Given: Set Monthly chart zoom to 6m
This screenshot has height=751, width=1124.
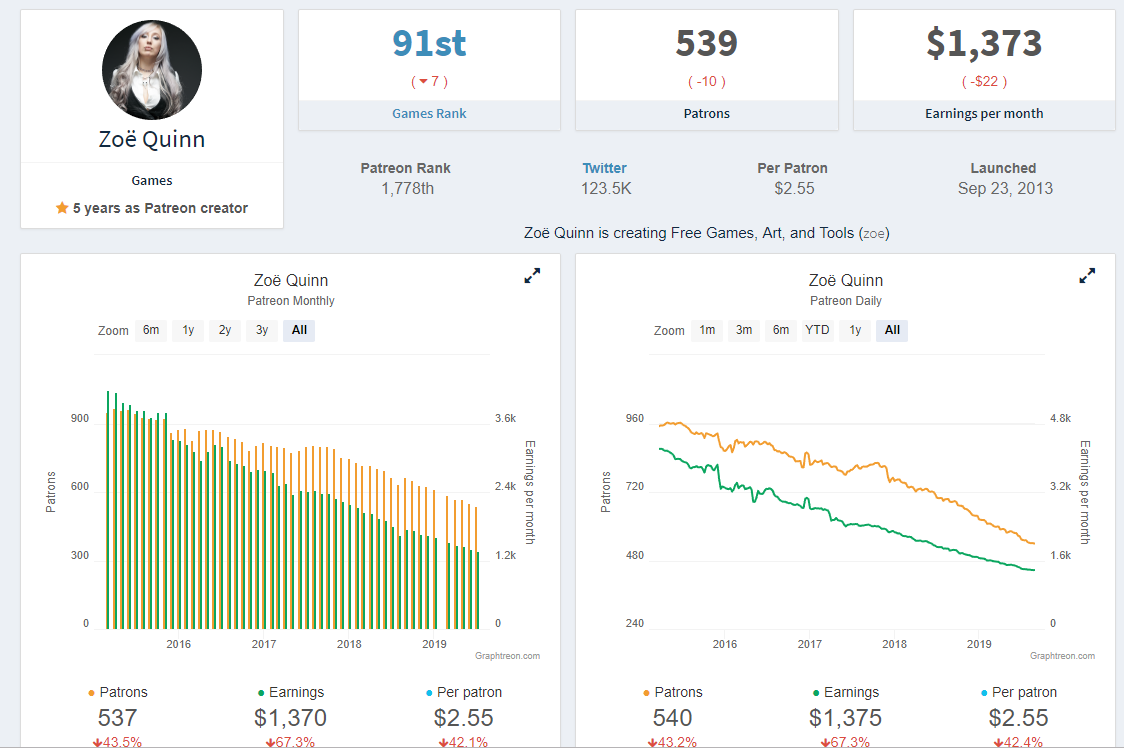Looking at the screenshot, I should coord(151,330).
